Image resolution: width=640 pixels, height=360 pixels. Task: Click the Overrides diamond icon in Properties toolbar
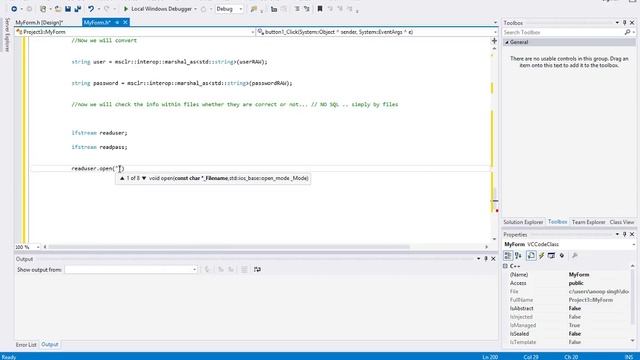(562, 256)
